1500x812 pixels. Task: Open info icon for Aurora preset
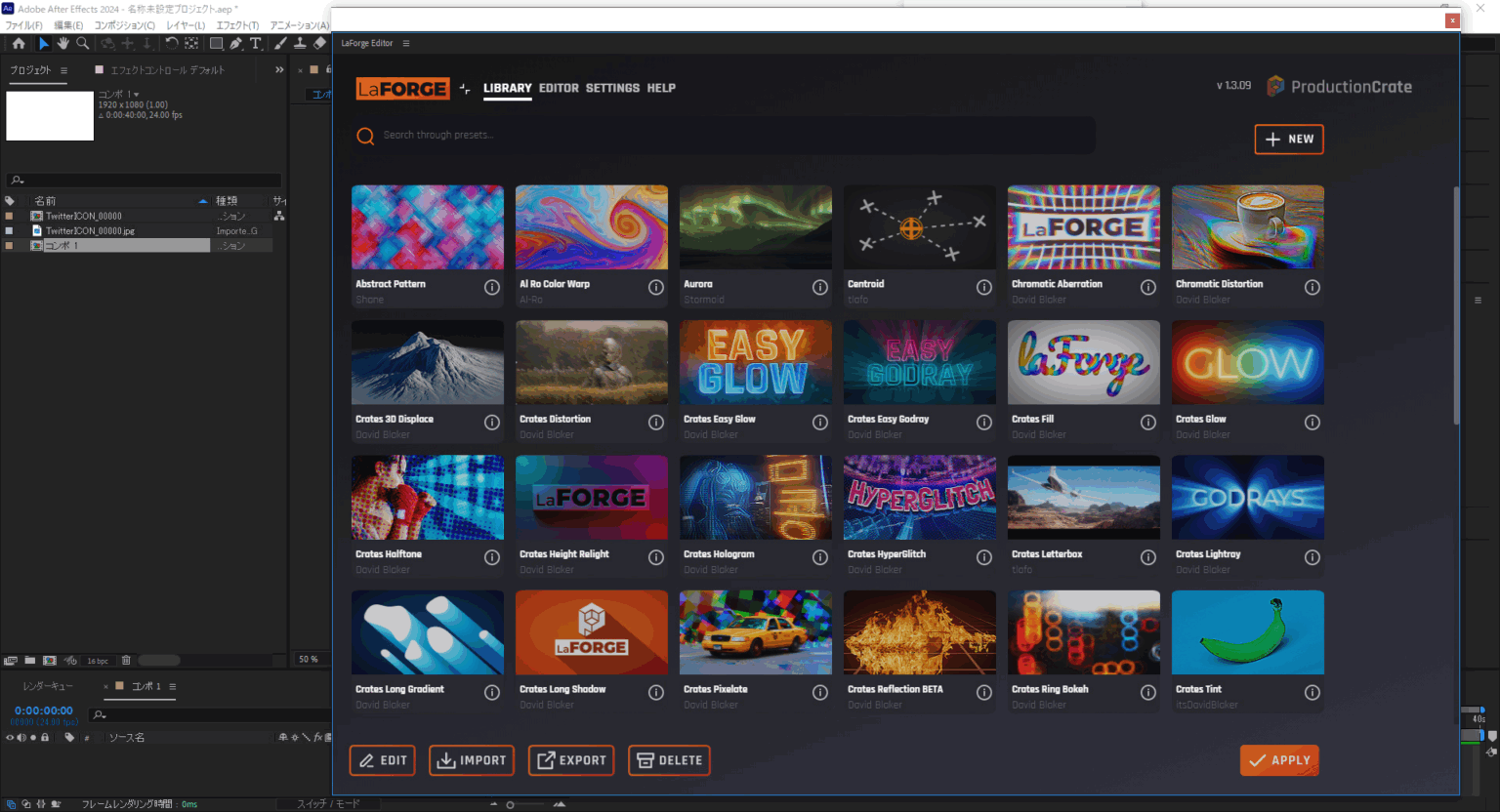click(x=820, y=287)
